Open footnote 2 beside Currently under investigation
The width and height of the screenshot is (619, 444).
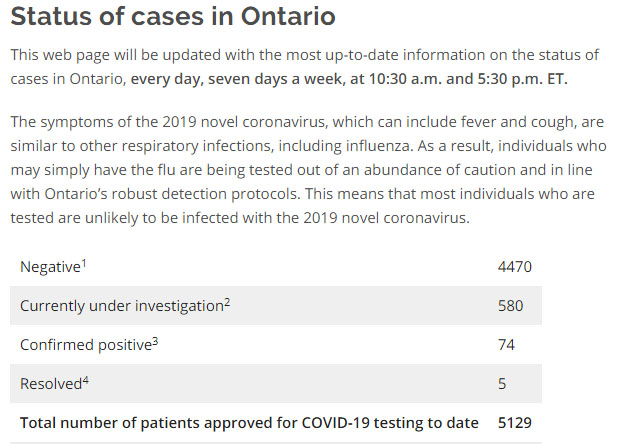(227, 300)
